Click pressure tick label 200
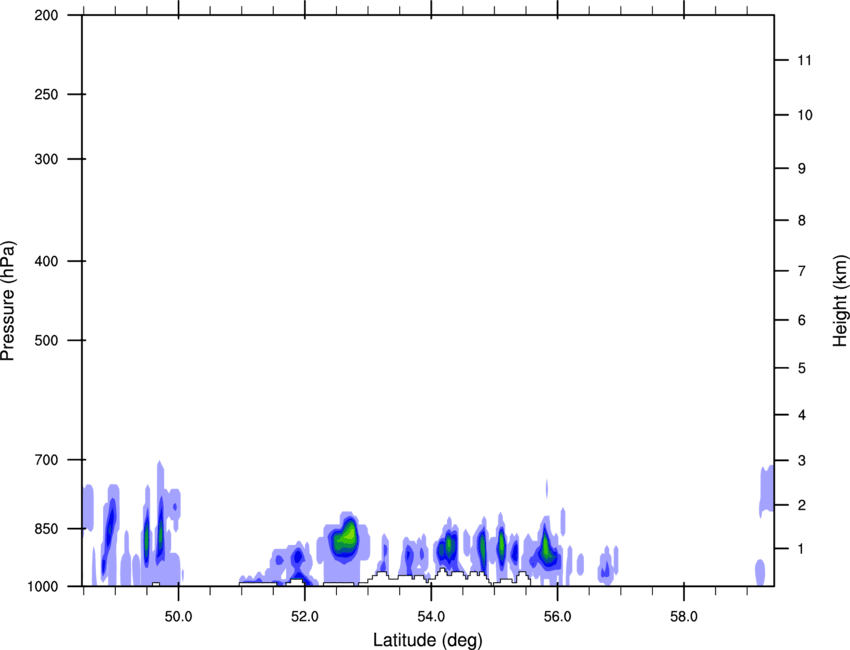 [x=46, y=15]
